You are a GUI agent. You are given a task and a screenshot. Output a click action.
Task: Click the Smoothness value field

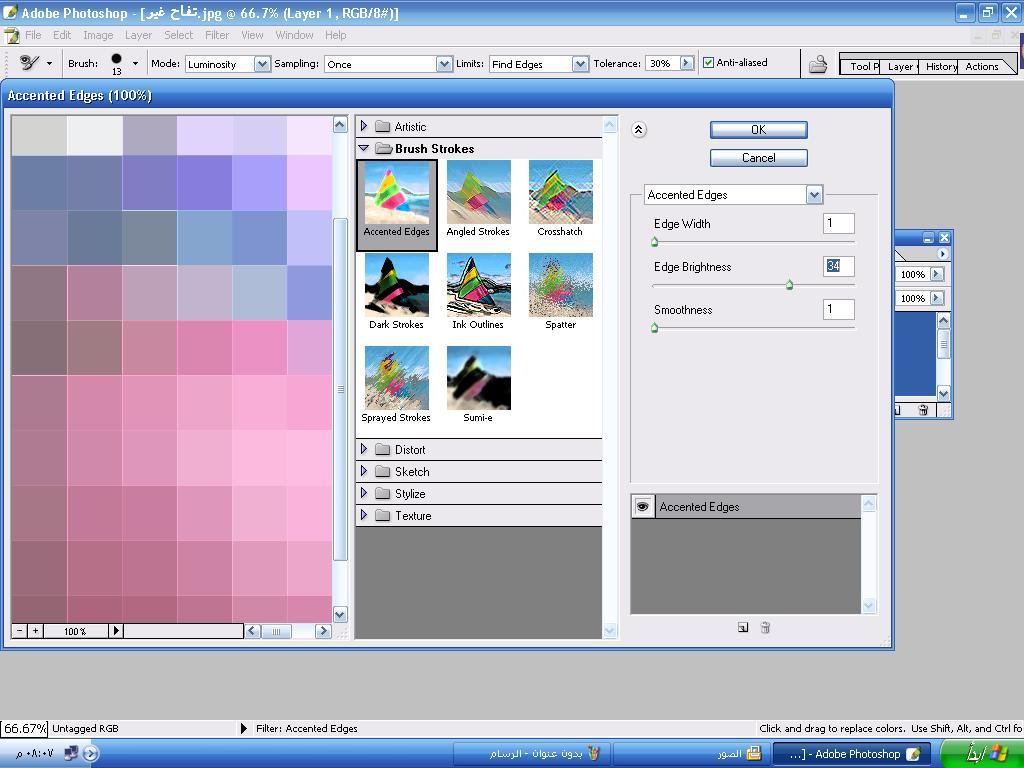pos(839,309)
